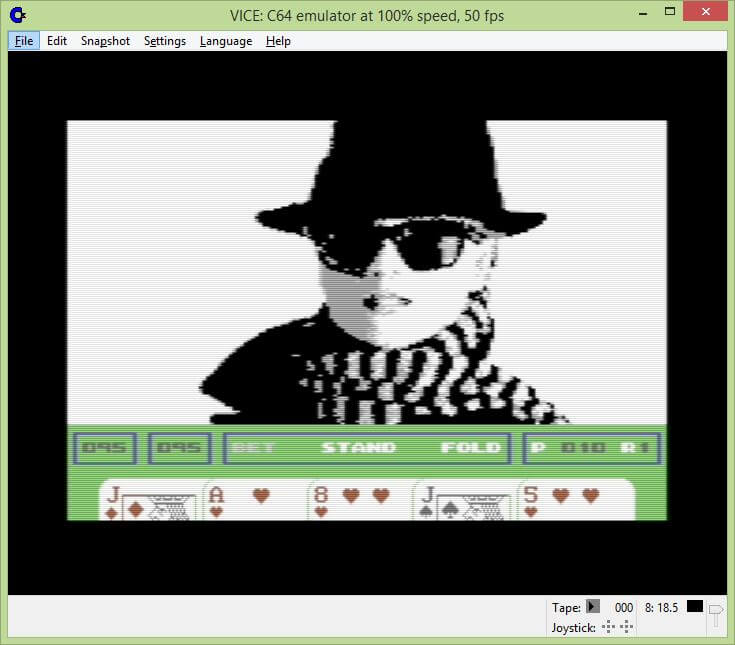
Task: Select the Jack of spades card
Action: coord(465,502)
